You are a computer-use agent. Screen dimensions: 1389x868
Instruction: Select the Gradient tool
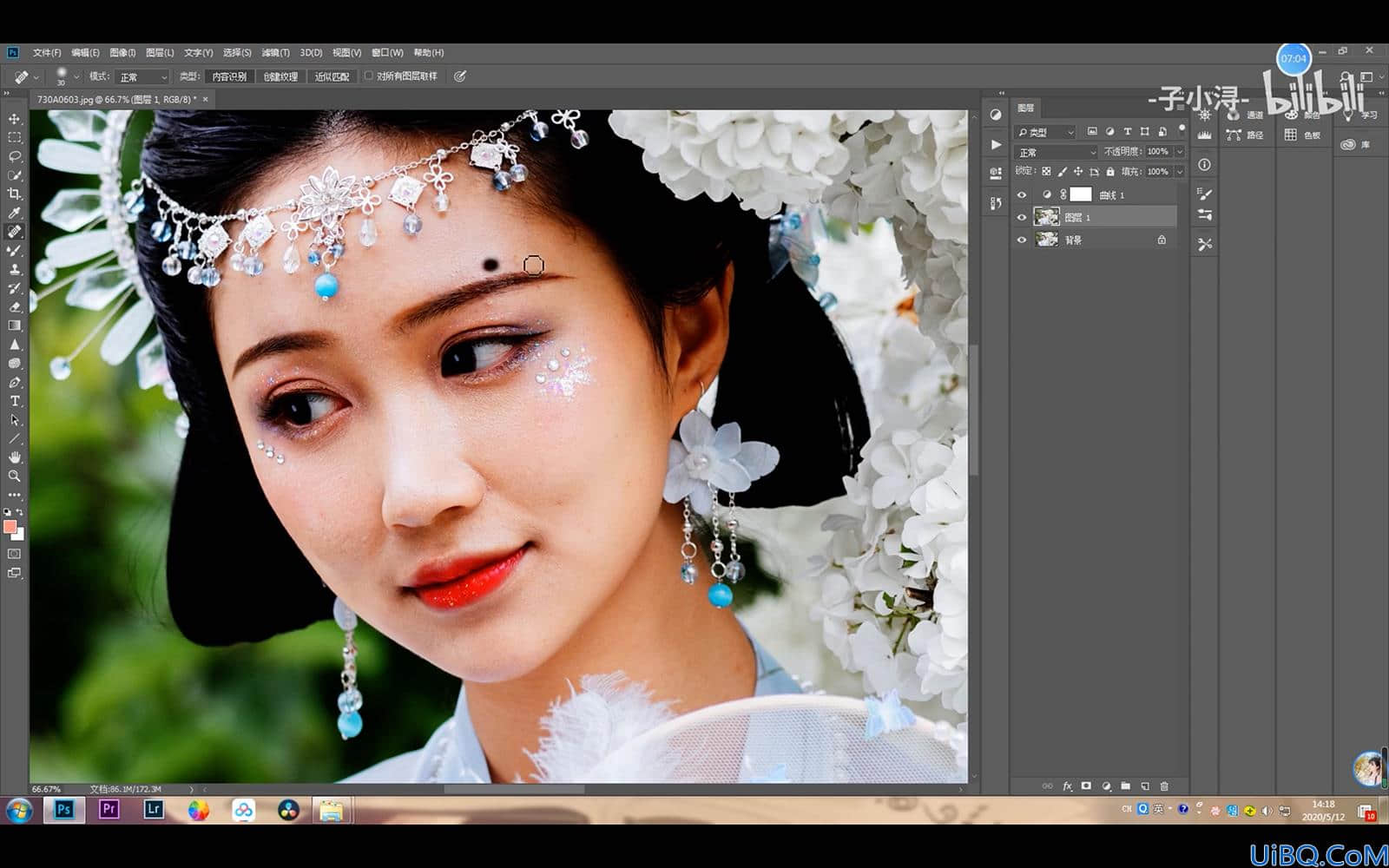point(15,325)
